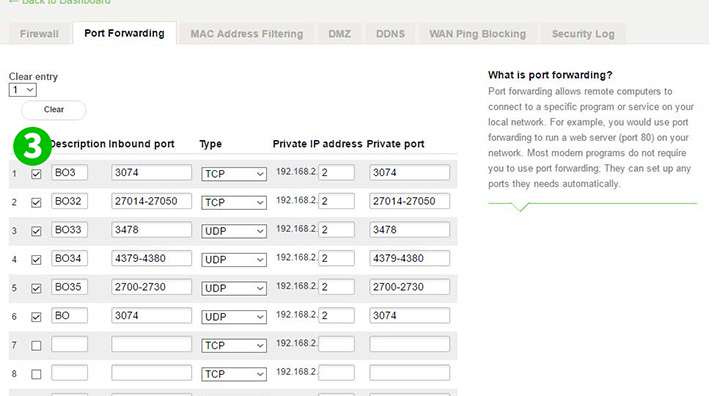Open the Type dropdown in row 8

234,374
